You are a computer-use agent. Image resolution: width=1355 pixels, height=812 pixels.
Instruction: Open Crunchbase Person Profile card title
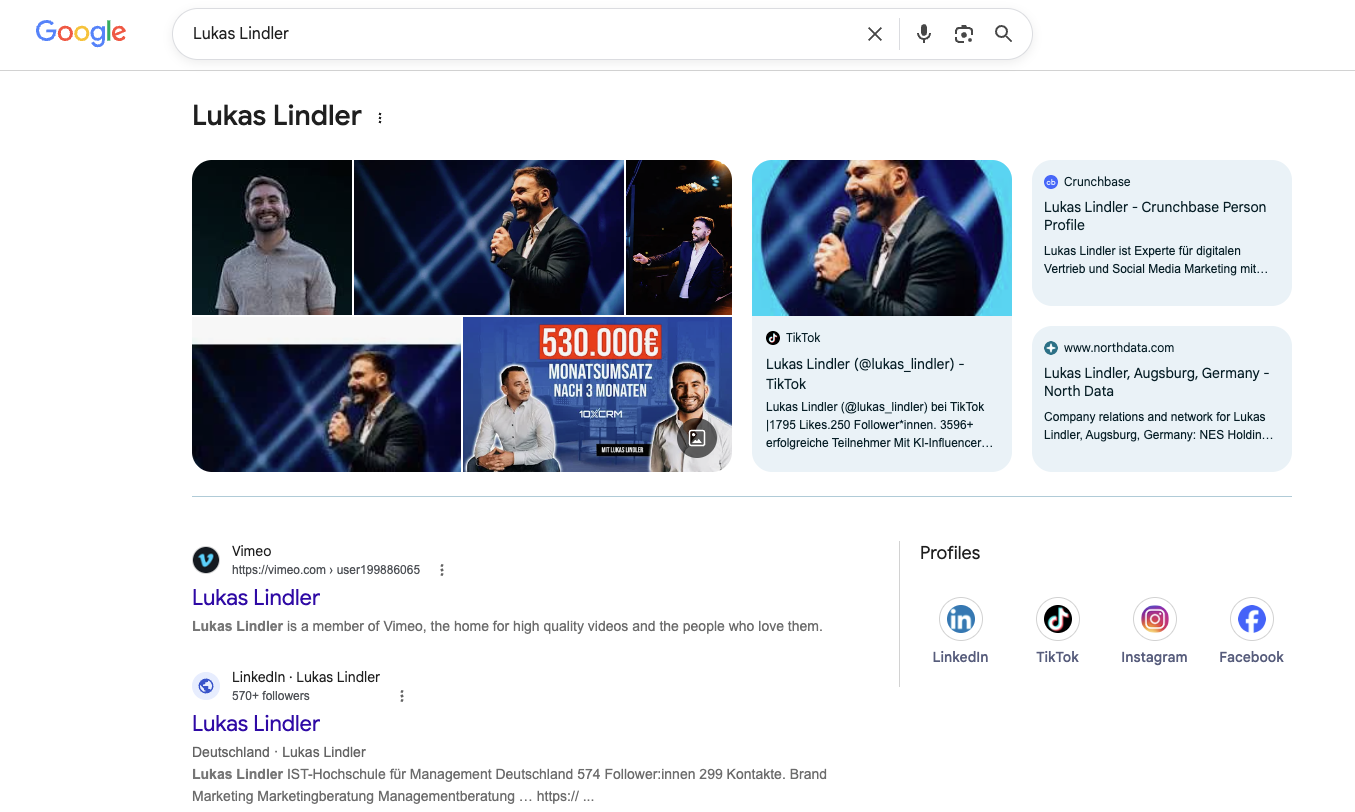pyautogui.click(x=1155, y=216)
